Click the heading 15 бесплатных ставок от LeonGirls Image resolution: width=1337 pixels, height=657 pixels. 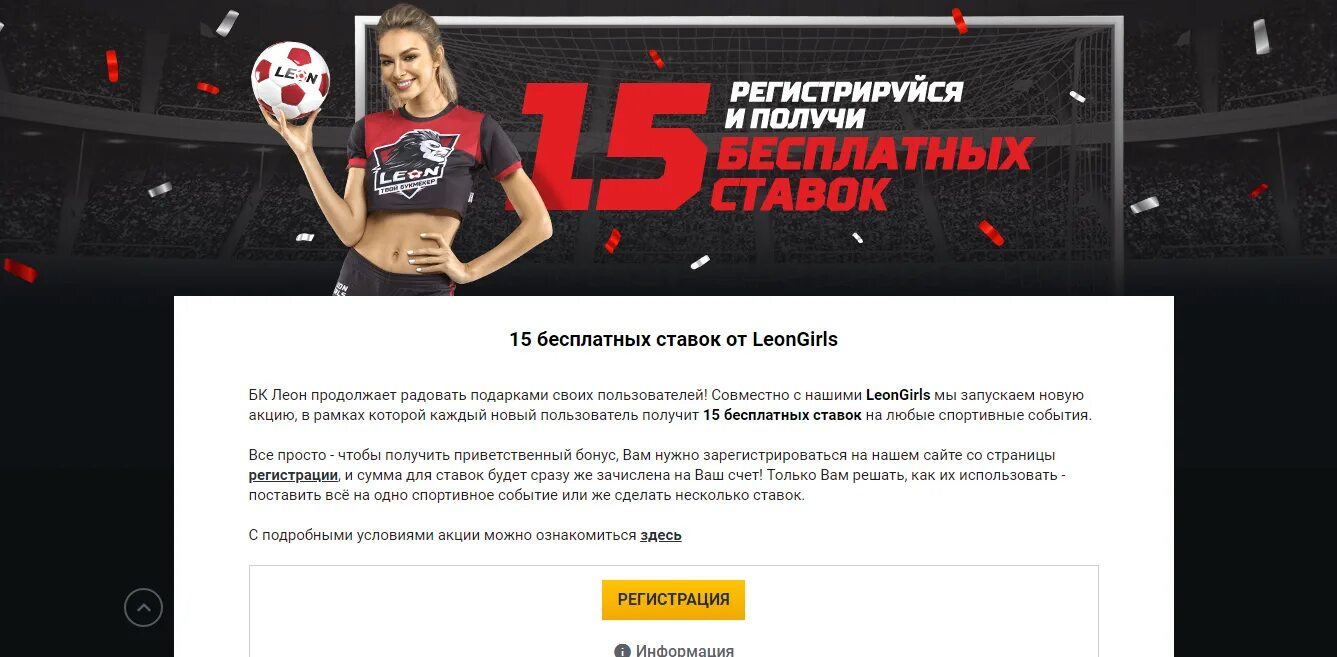click(x=674, y=339)
